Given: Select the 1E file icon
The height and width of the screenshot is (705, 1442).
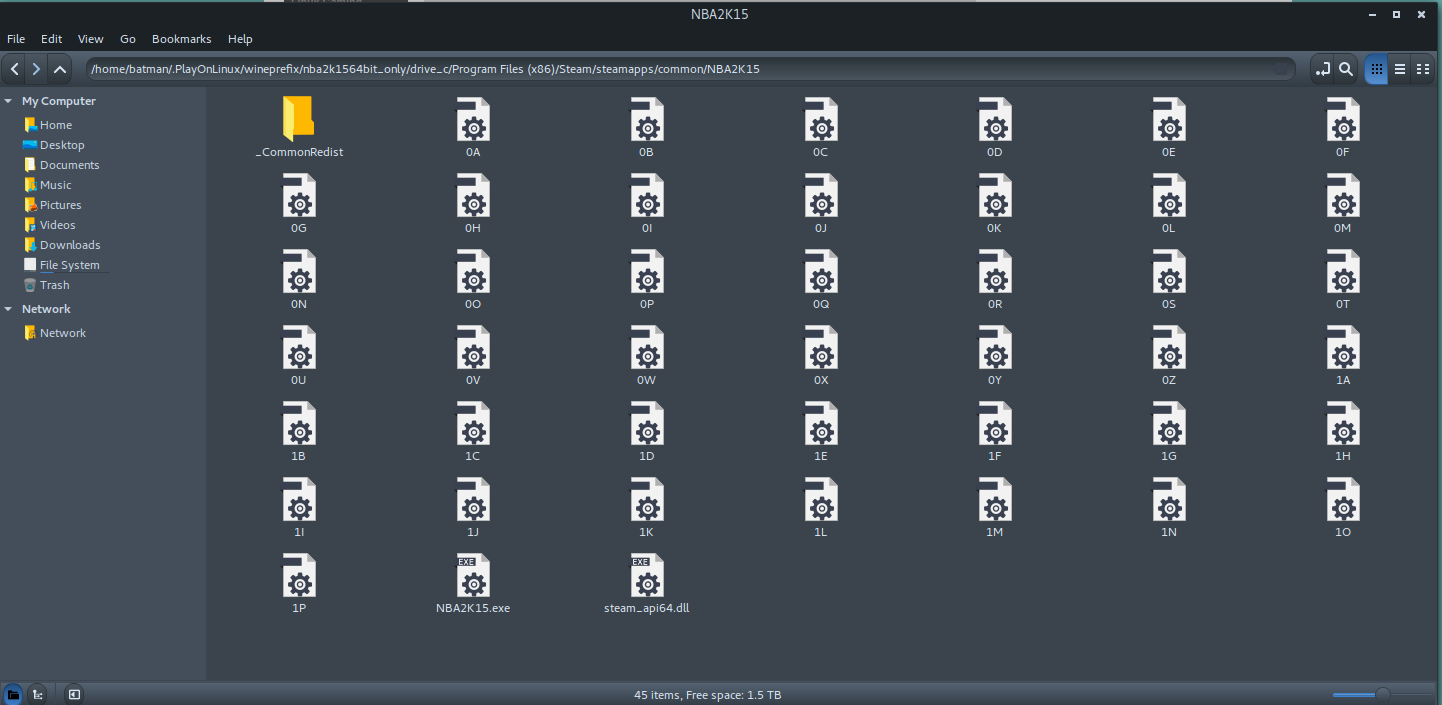Looking at the screenshot, I should coord(820,423).
